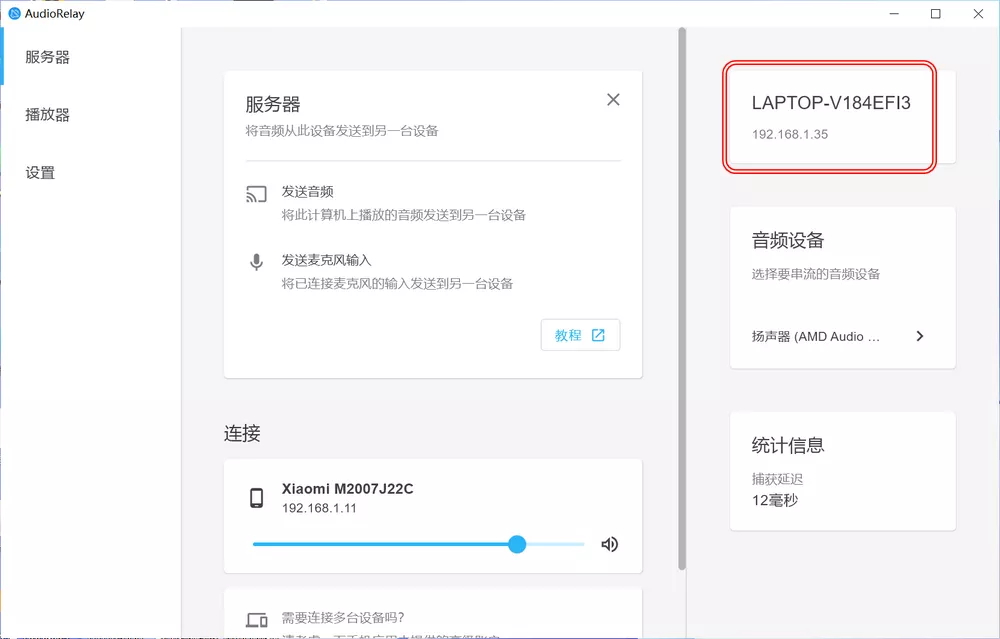Mute the Xiaomi device using the speaker icon
The width and height of the screenshot is (1000, 639).
pyautogui.click(x=608, y=544)
